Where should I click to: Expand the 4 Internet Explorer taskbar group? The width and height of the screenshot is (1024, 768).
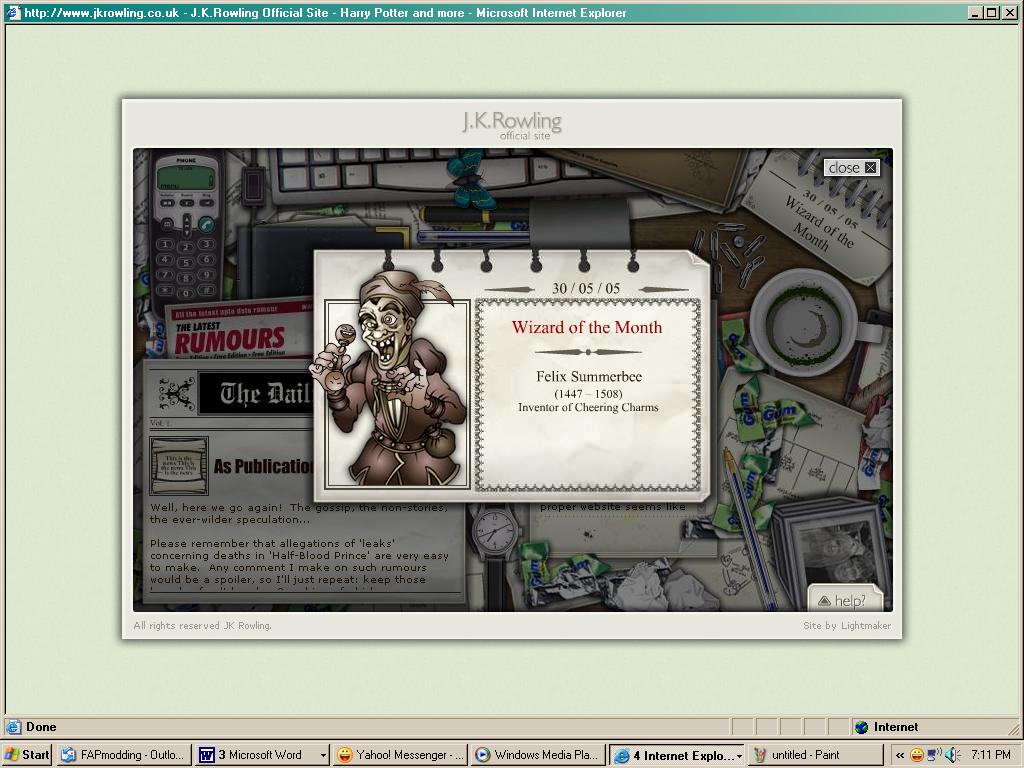coord(679,755)
